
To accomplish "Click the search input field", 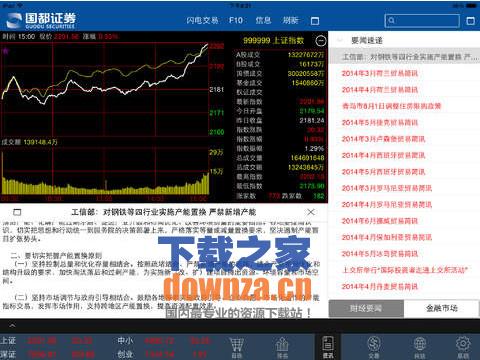I will tap(422, 21).
